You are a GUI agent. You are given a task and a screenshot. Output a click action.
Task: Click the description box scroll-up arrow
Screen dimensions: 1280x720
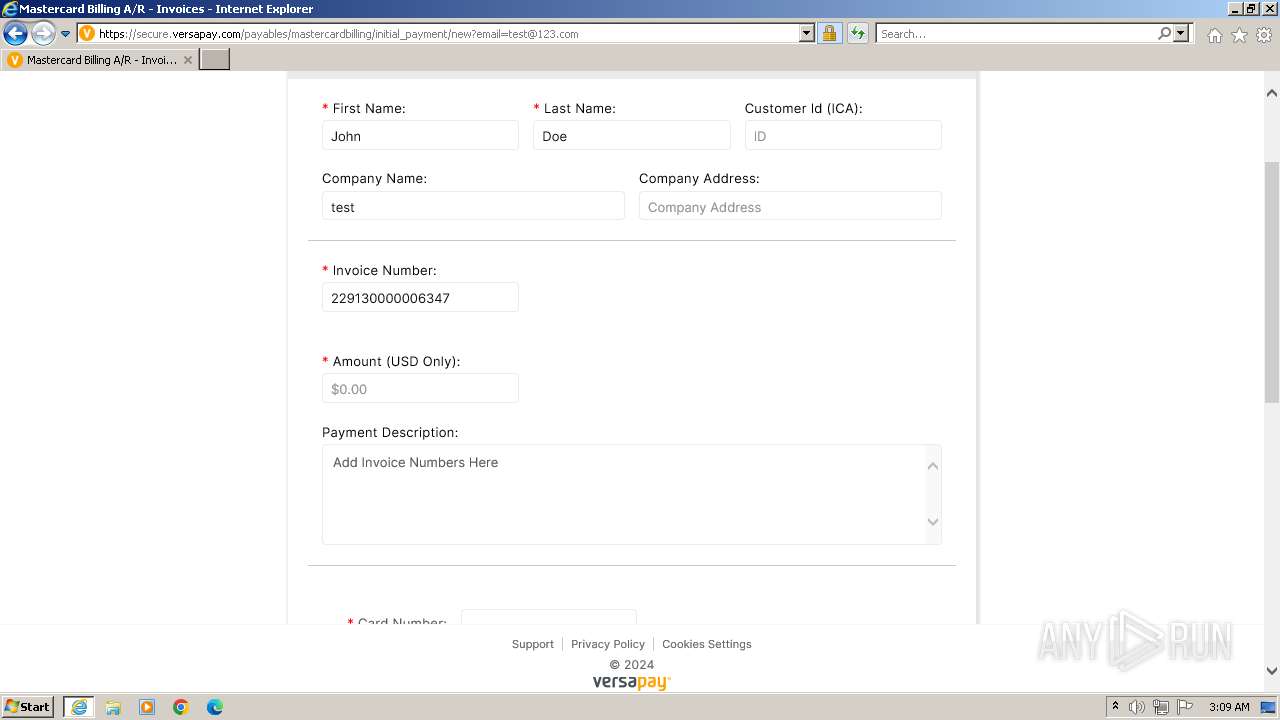933,466
